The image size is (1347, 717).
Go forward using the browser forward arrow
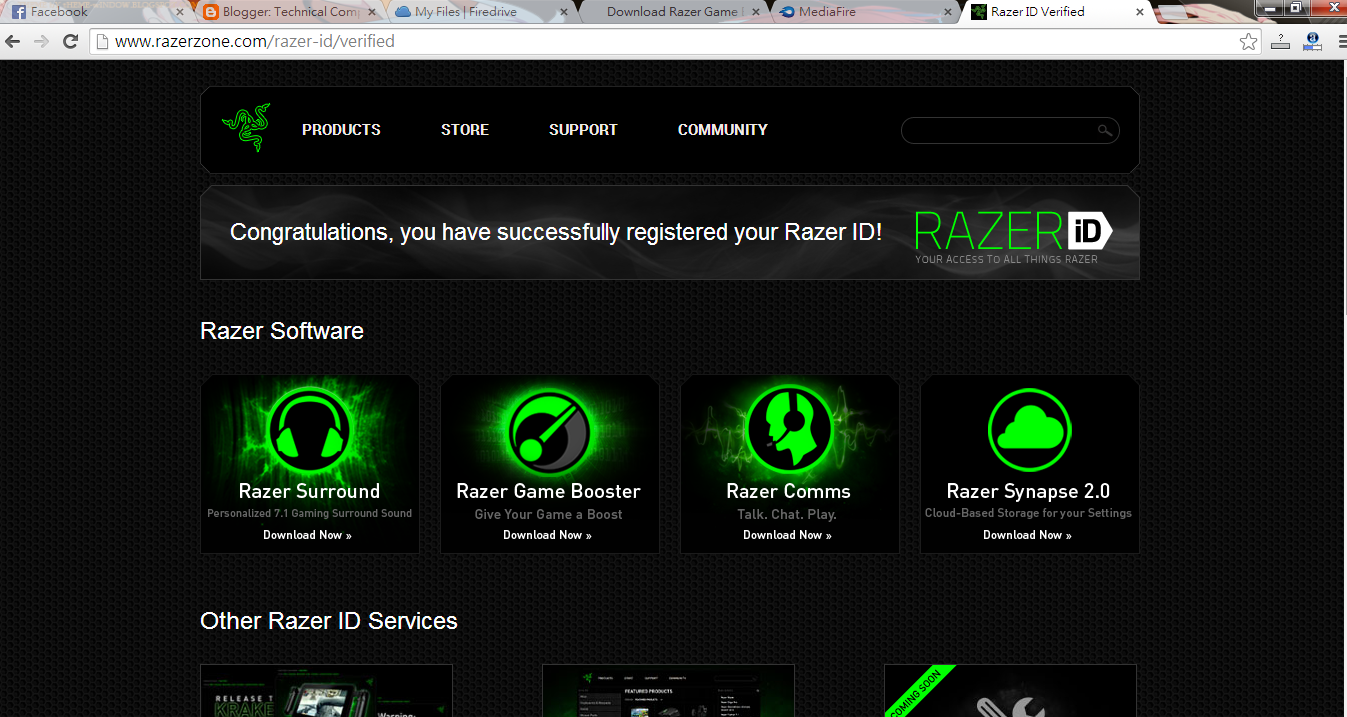tap(41, 42)
